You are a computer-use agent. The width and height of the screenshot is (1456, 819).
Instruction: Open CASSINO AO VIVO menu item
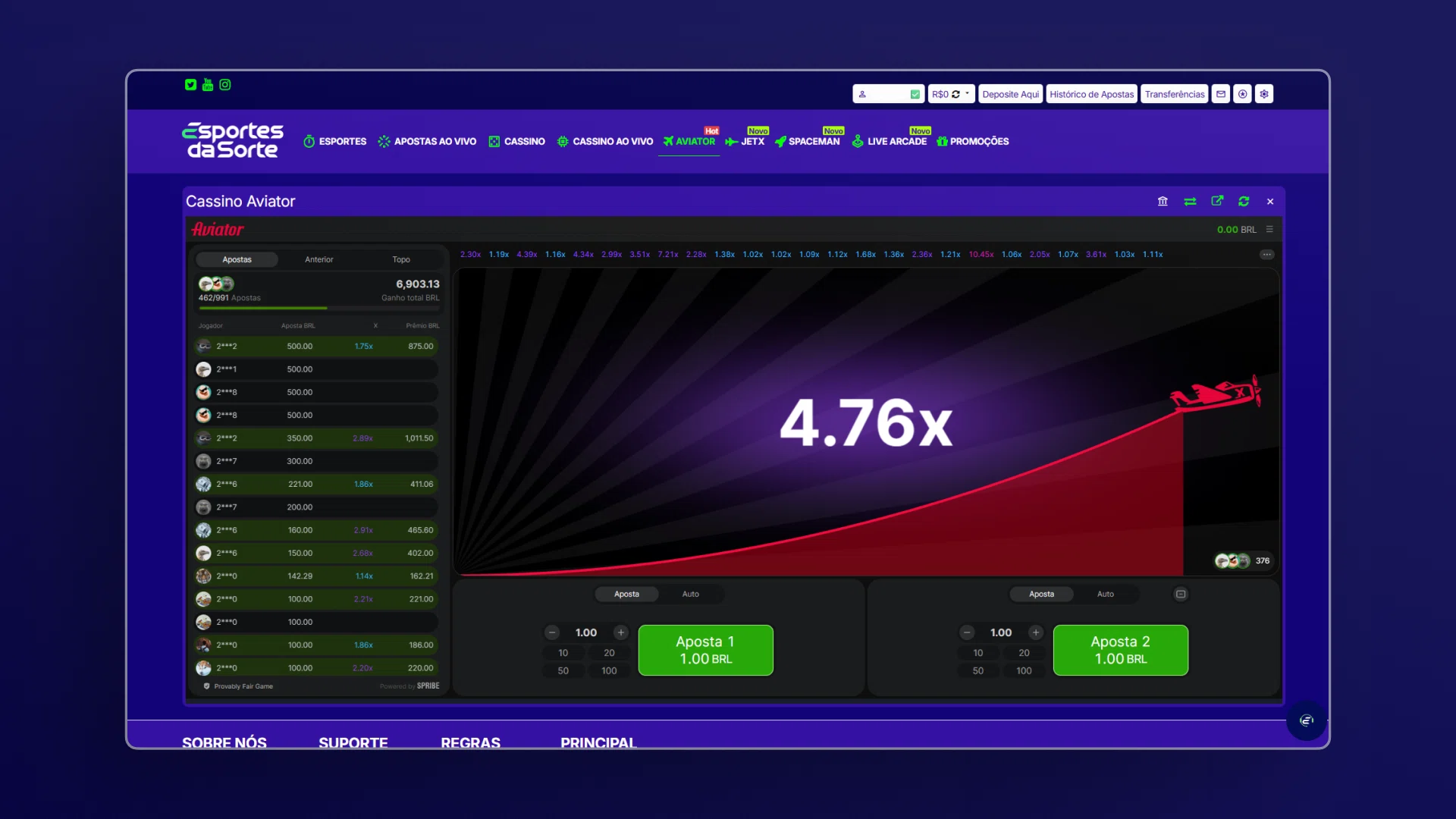tap(604, 141)
